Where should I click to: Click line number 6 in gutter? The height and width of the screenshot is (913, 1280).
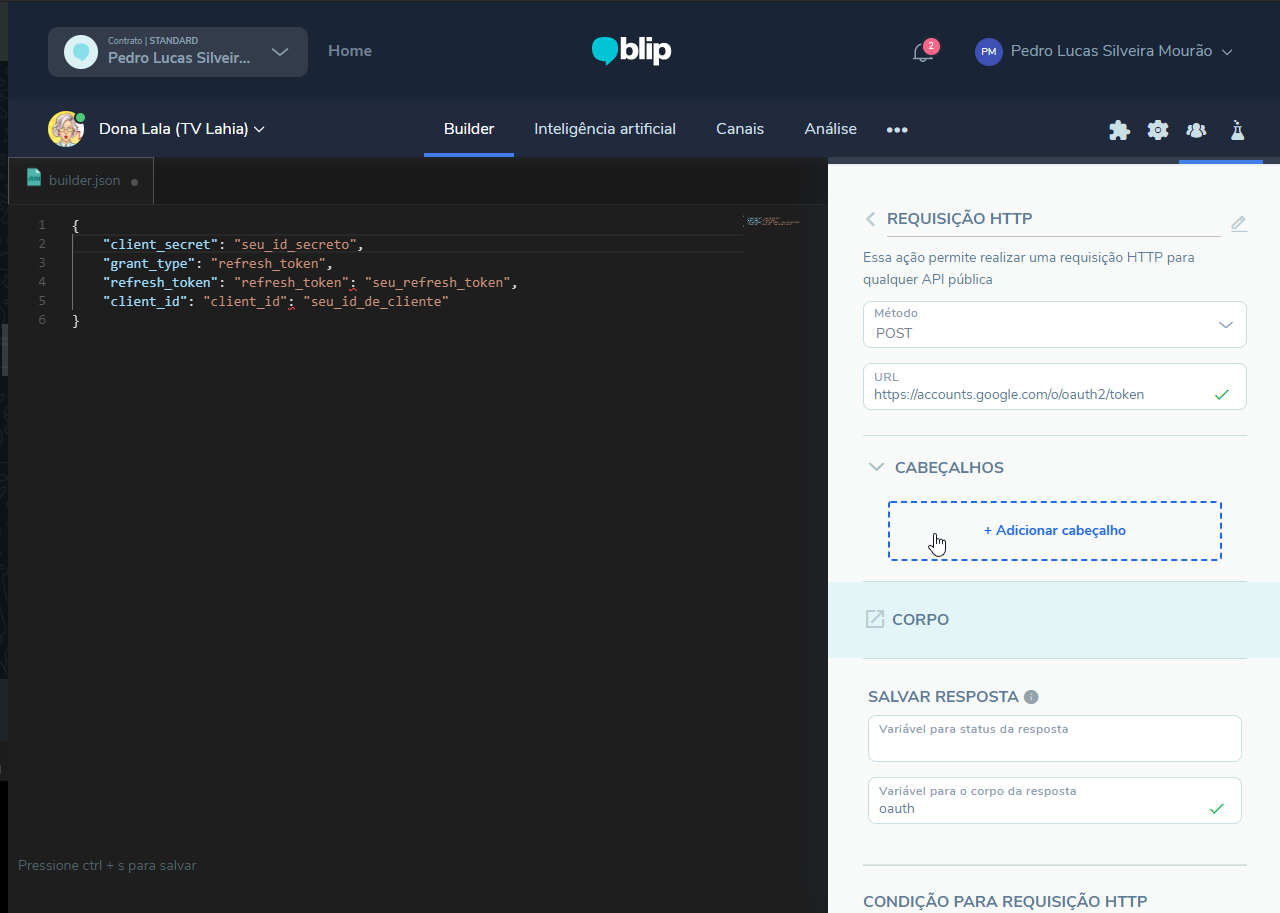pyautogui.click(x=41, y=320)
